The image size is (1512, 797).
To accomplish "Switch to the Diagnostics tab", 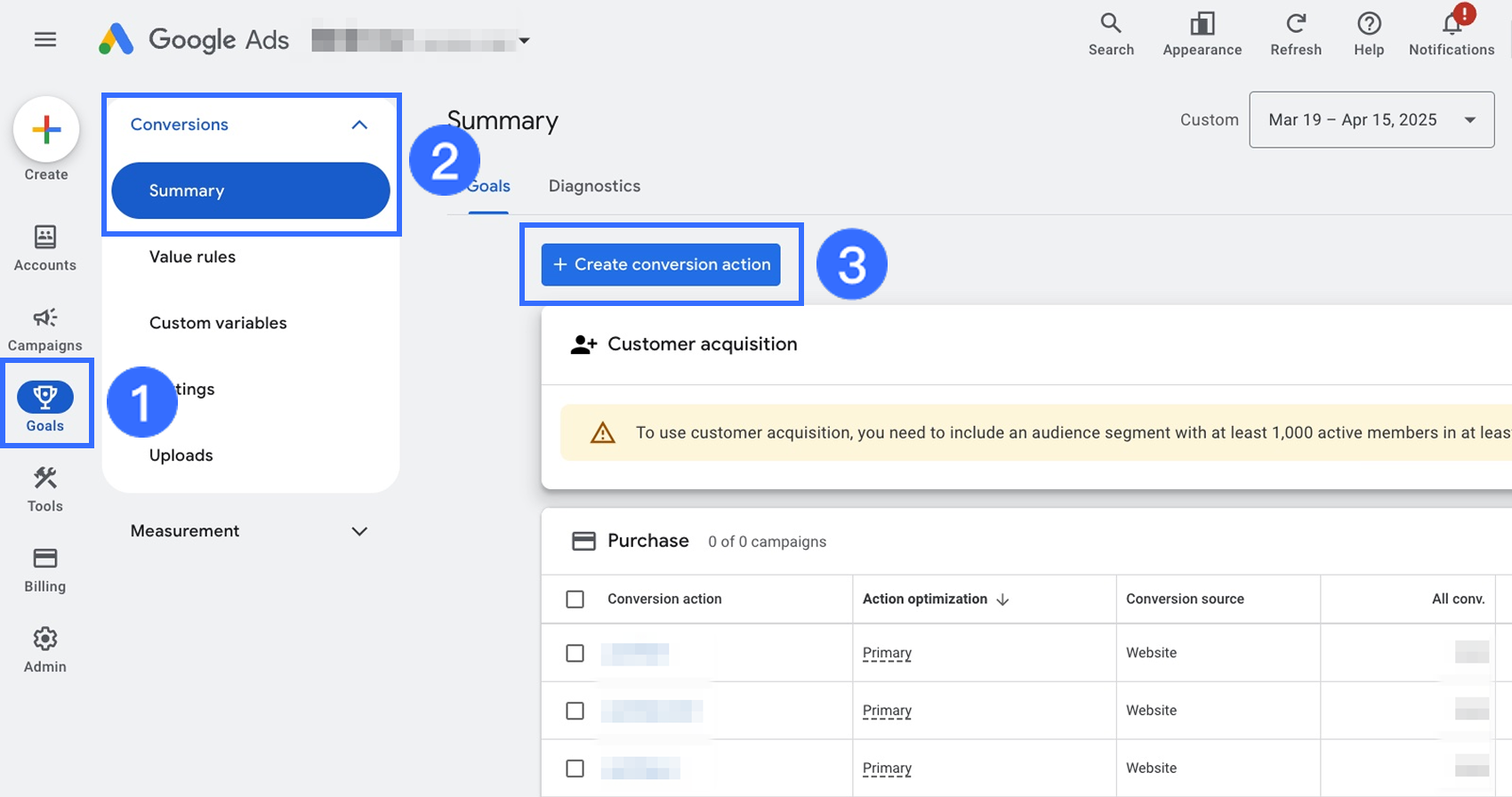I will click(594, 186).
